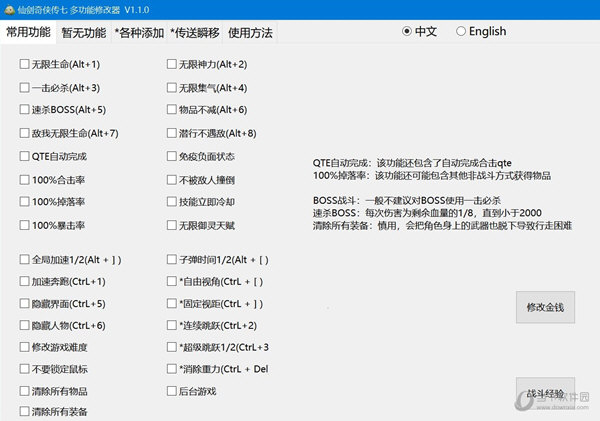Enable 全局加速1/2 checkbox
Image resolution: width=600 pixels, height=421 pixels.
click(x=24, y=260)
